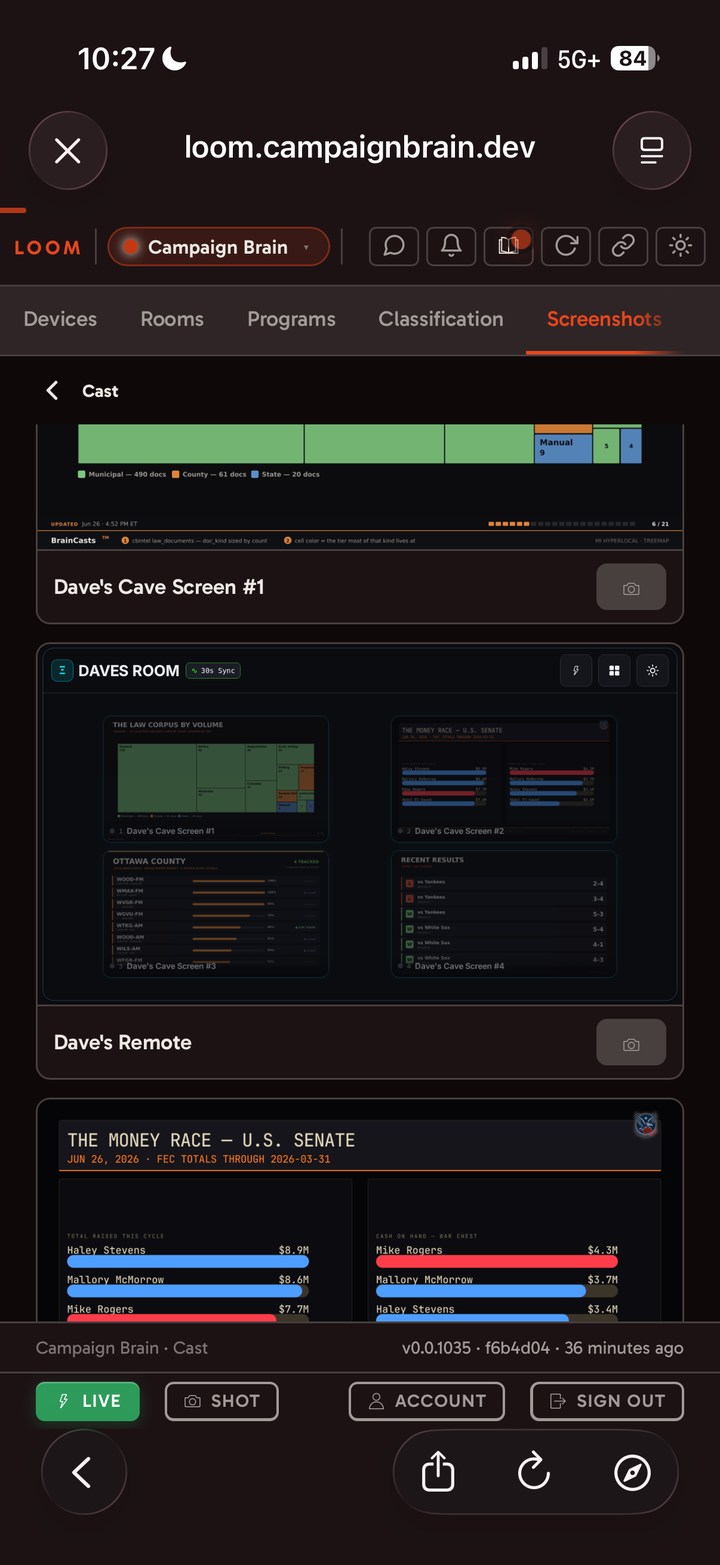Open the chat bubble icon
The height and width of the screenshot is (1565, 720).
pos(394,246)
